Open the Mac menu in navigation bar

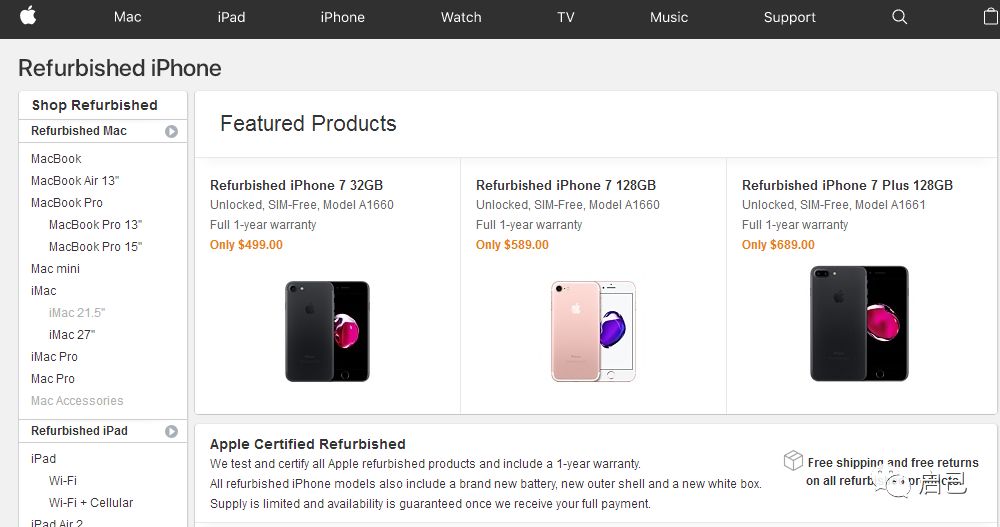(x=127, y=17)
